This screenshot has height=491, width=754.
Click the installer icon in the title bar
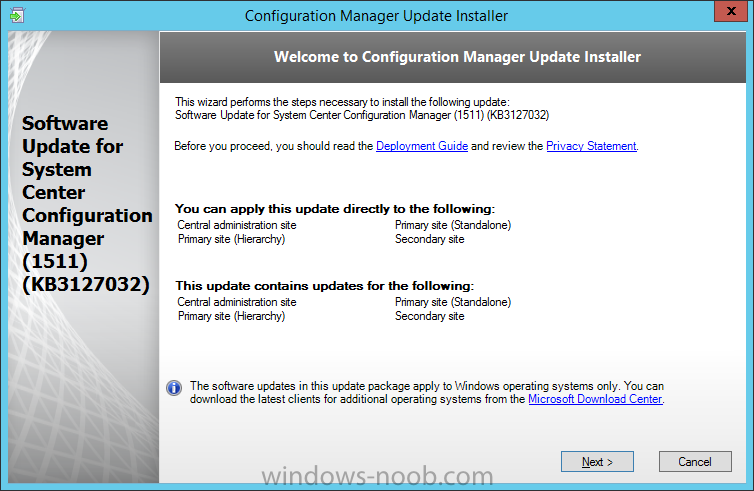coord(17,15)
